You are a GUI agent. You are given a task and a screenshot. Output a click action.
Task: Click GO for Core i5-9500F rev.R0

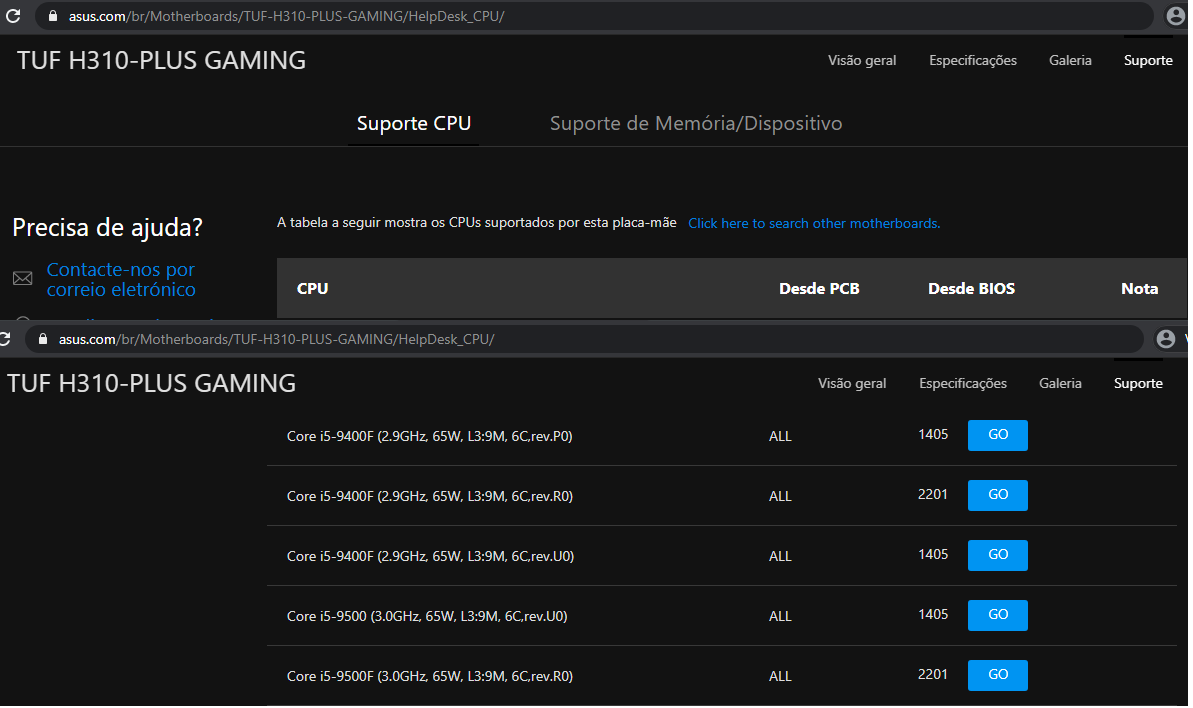pos(997,675)
